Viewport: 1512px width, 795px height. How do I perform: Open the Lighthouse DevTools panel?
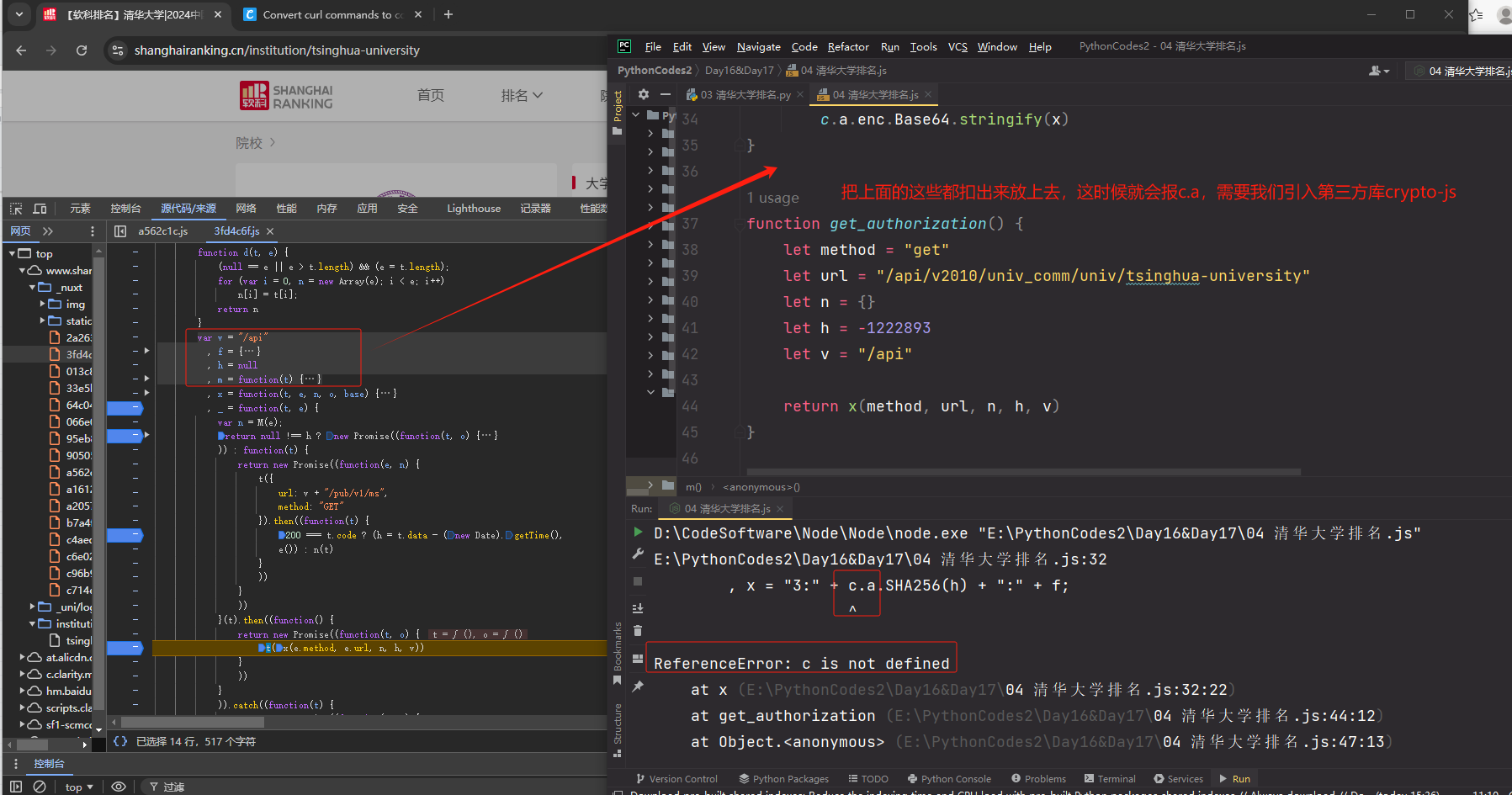pos(474,209)
